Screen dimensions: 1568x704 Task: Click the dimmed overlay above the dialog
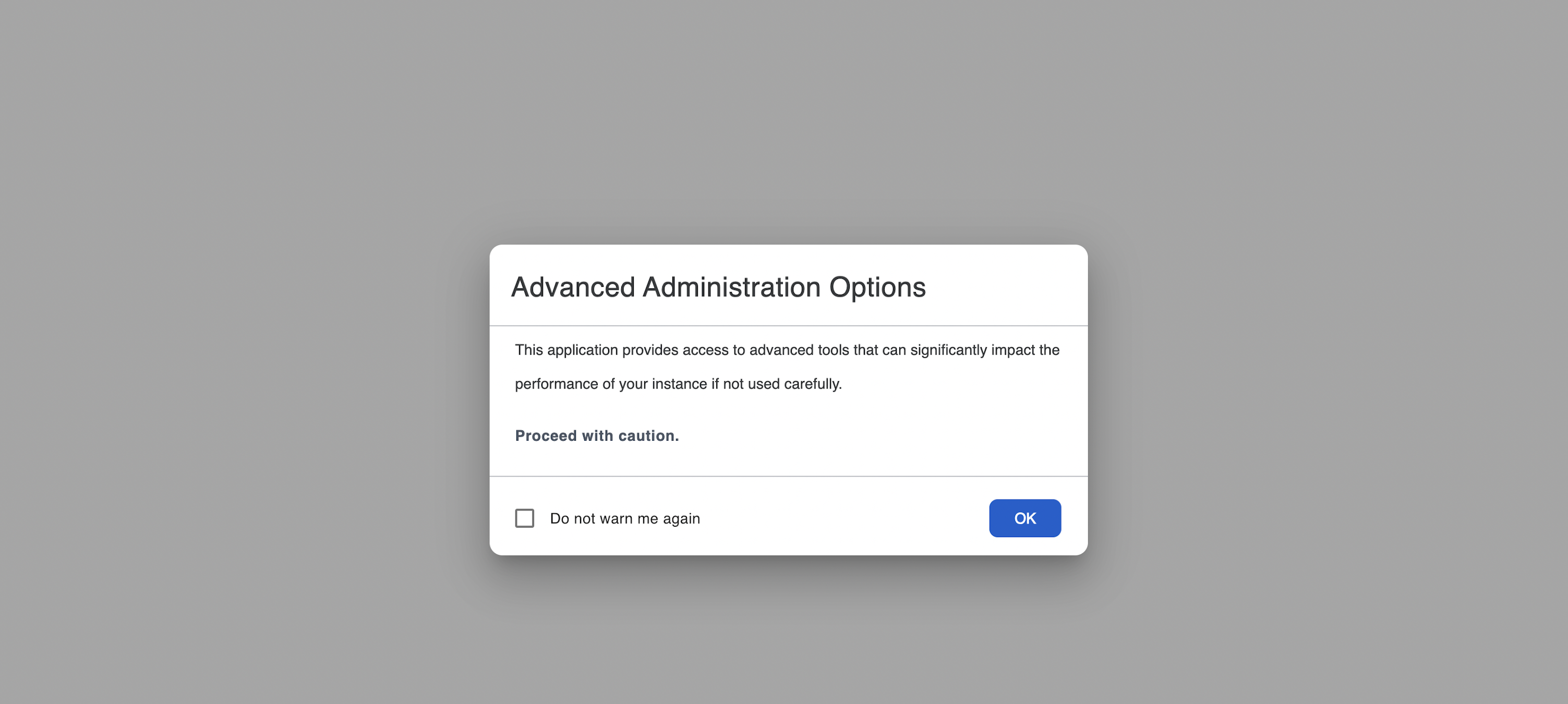pos(785,122)
